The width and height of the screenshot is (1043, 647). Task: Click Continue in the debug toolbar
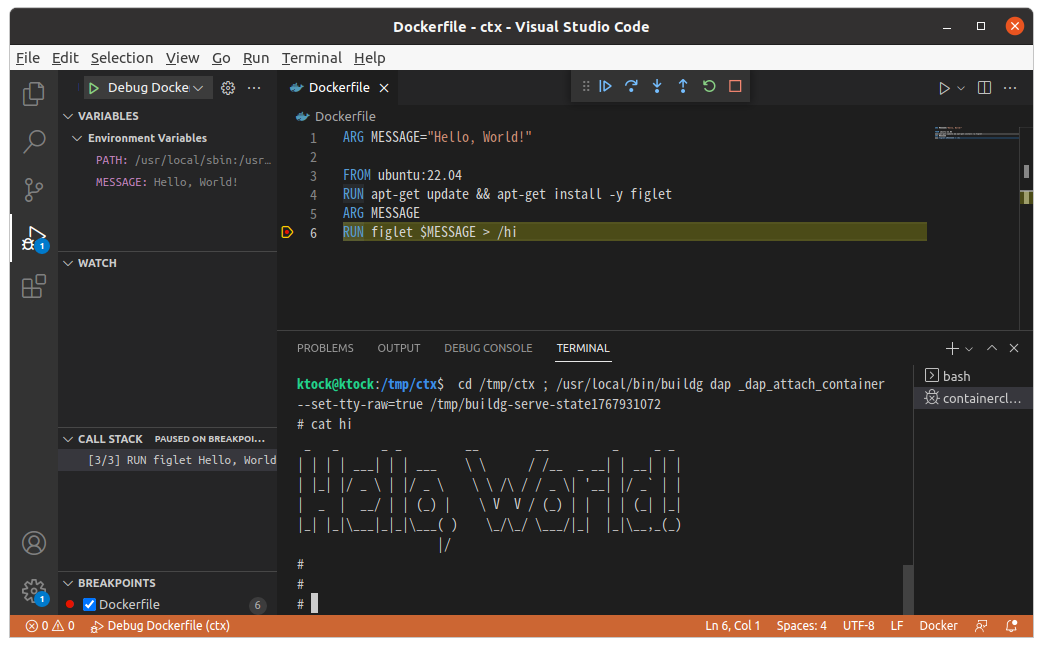(x=605, y=86)
